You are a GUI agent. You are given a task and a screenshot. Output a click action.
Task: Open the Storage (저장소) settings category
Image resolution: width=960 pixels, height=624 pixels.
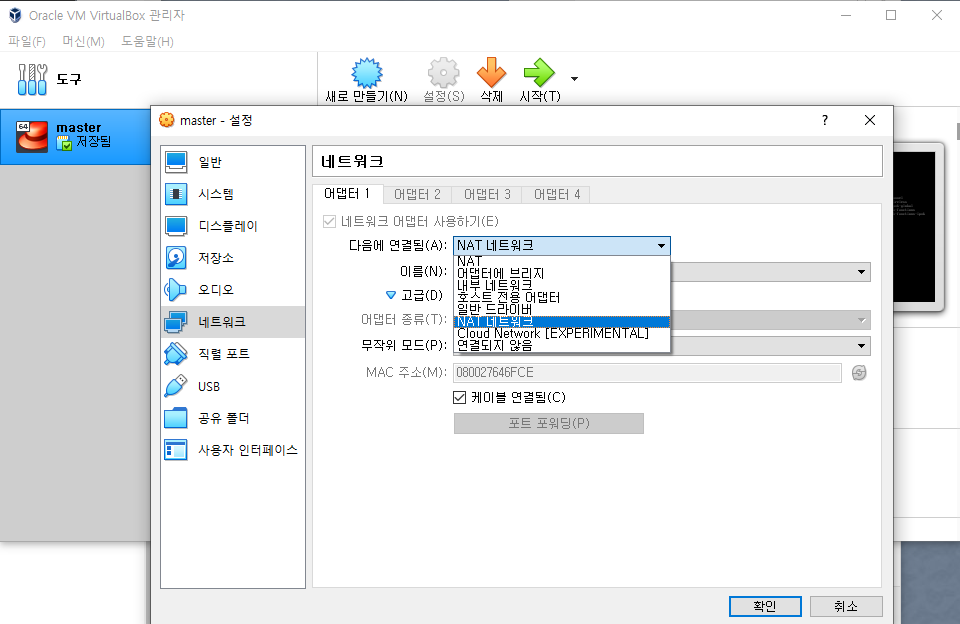click(233, 258)
